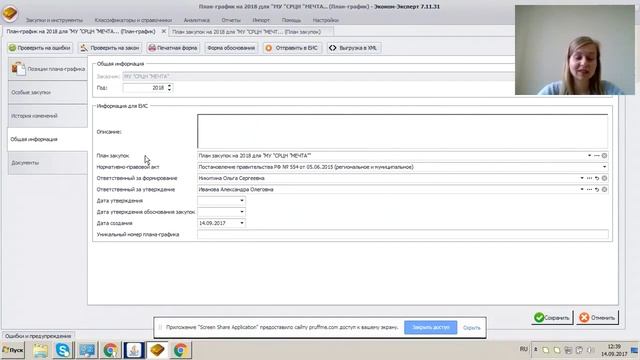Expand Ответственный за формирование dropdown arrow
The width and height of the screenshot is (640, 360).
tap(582, 178)
